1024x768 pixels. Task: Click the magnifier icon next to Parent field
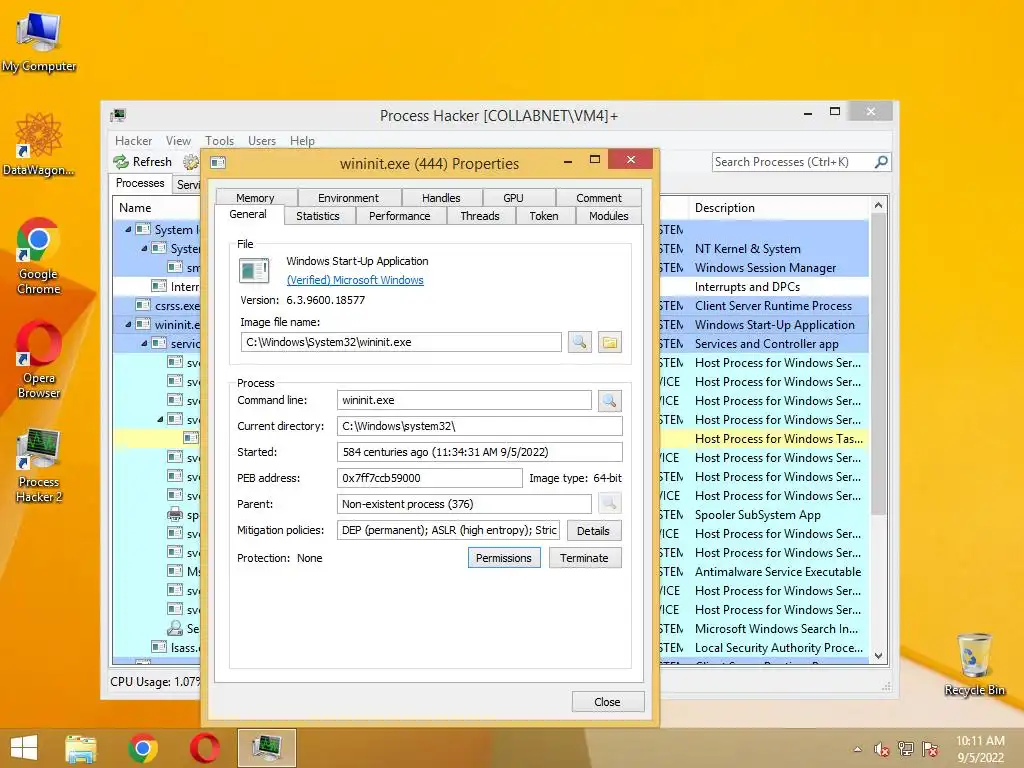[x=609, y=504]
